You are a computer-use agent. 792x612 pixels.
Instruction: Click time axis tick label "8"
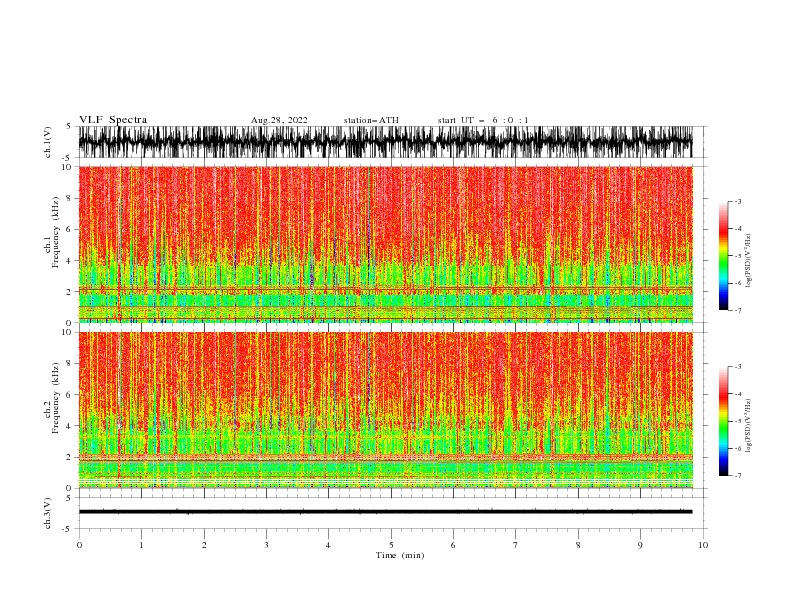pos(578,545)
